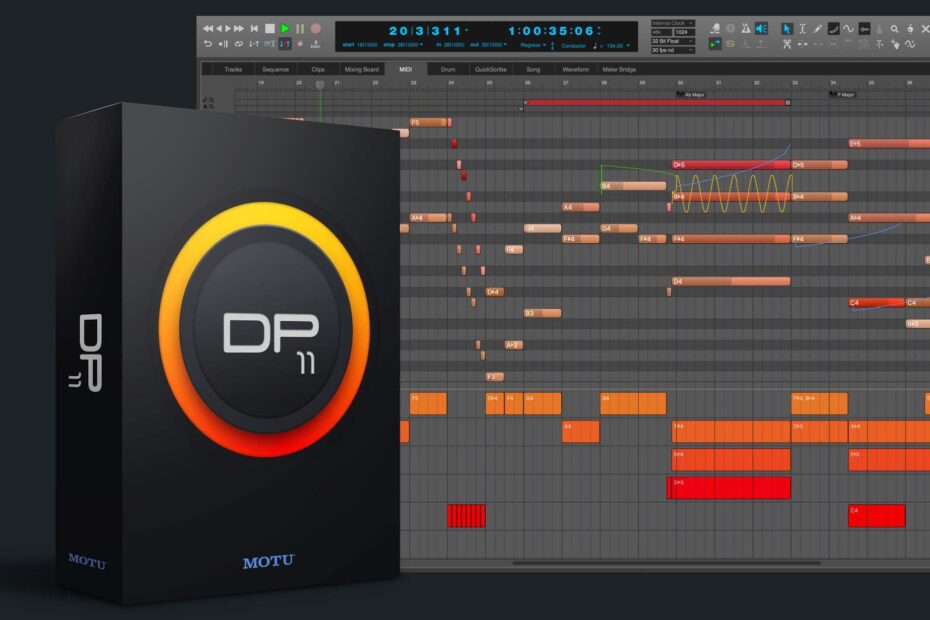
Task: Toggle the overdub record mode button
Action: click(300, 44)
